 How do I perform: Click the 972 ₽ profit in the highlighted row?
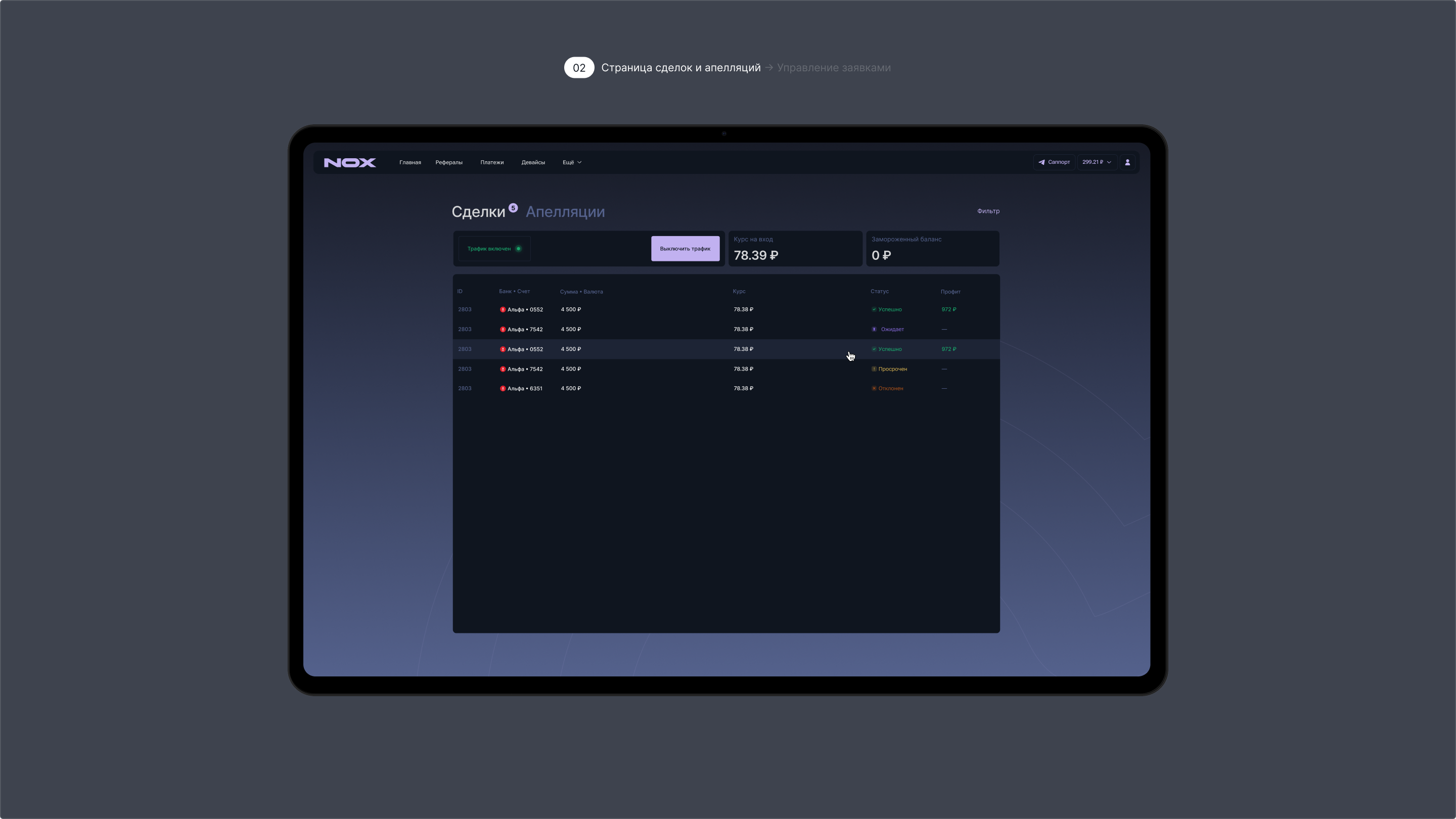949,349
